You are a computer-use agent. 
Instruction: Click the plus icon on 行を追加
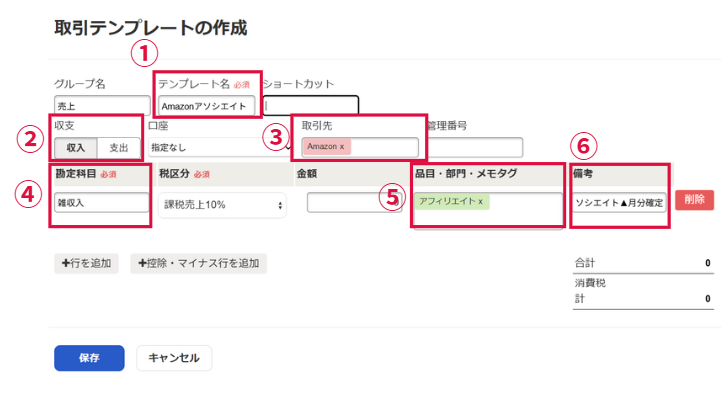[x=66, y=263]
